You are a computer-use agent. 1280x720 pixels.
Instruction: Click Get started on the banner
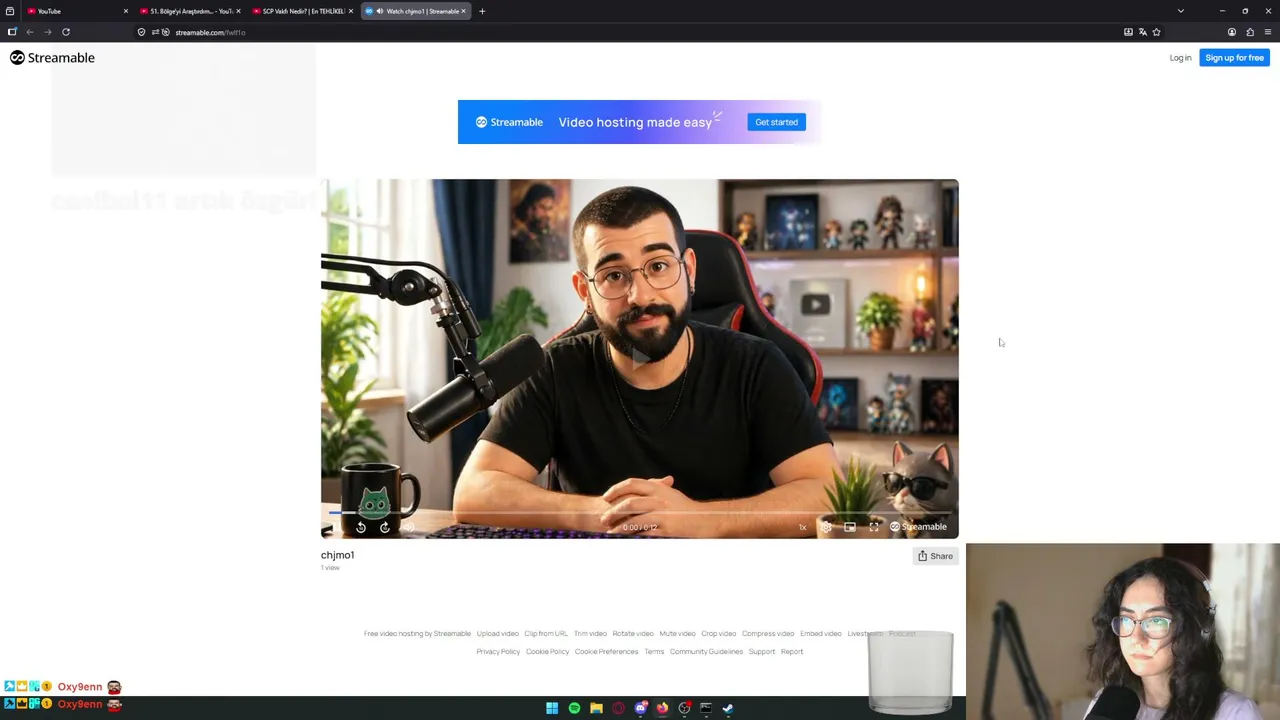click(776, 122)
